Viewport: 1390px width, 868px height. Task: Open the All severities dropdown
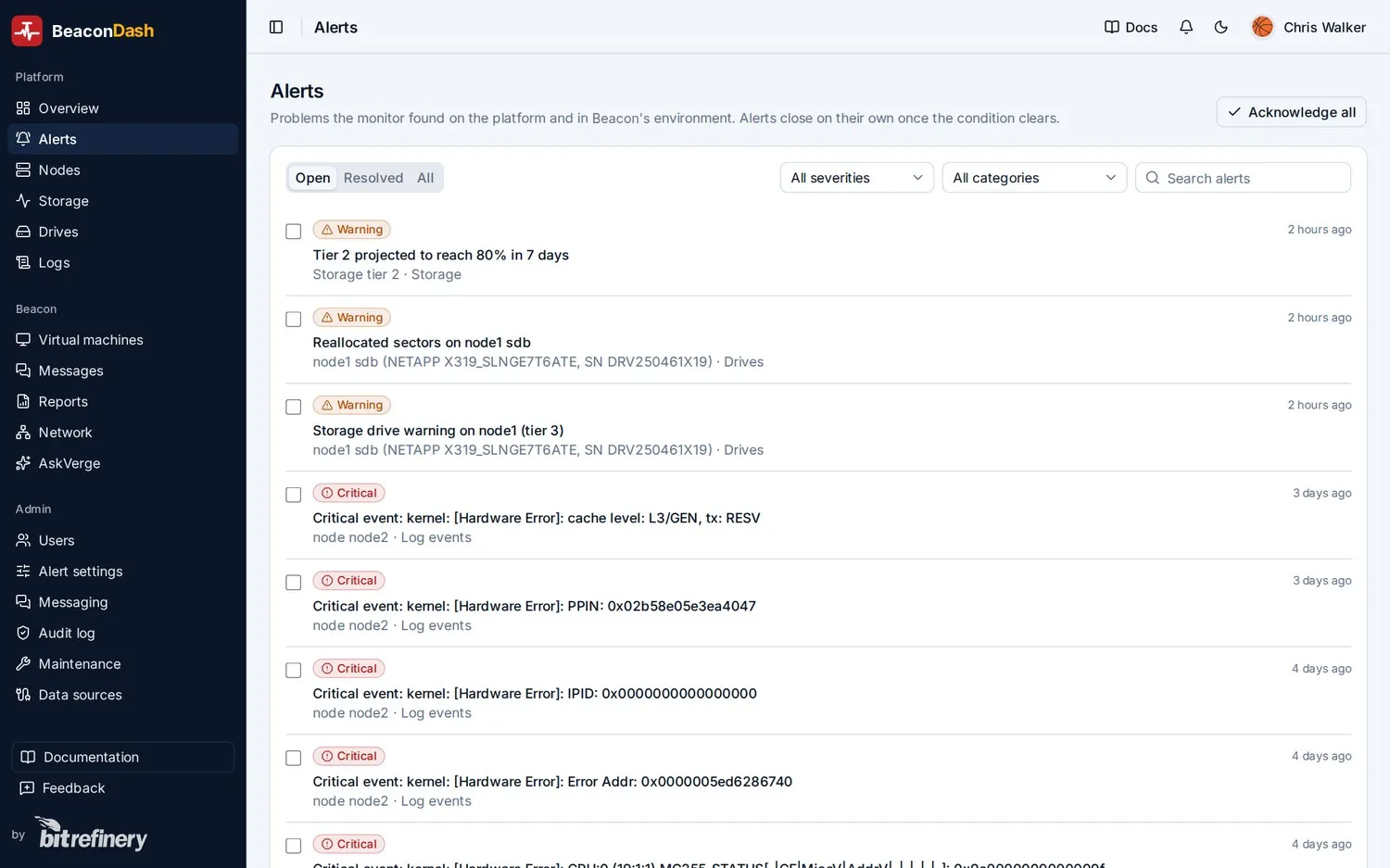click(x=856, y=178)
